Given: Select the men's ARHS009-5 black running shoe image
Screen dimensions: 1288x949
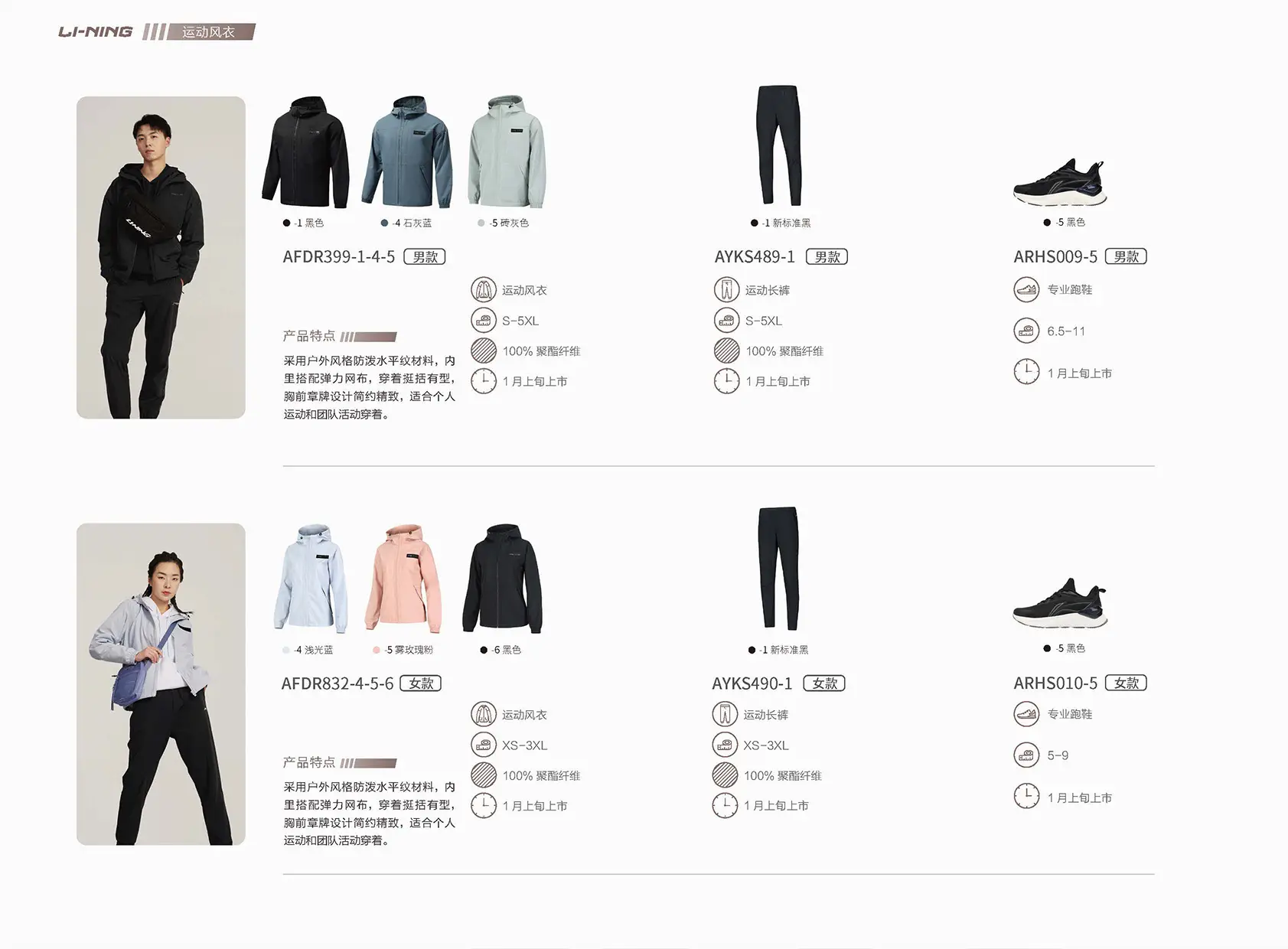Looking at the screenshot, I should [x=1061, y=182].
